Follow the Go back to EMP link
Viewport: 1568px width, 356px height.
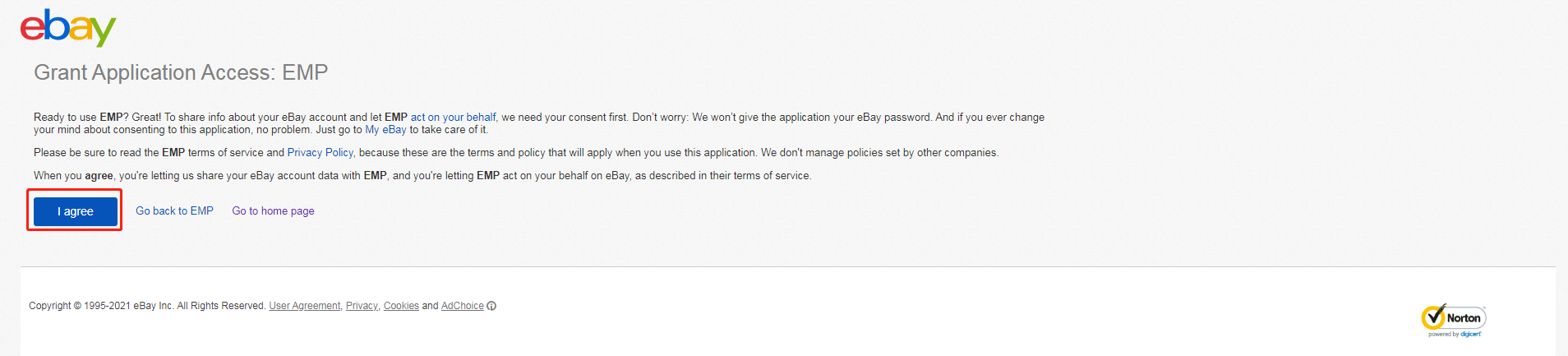click(174, 211)
